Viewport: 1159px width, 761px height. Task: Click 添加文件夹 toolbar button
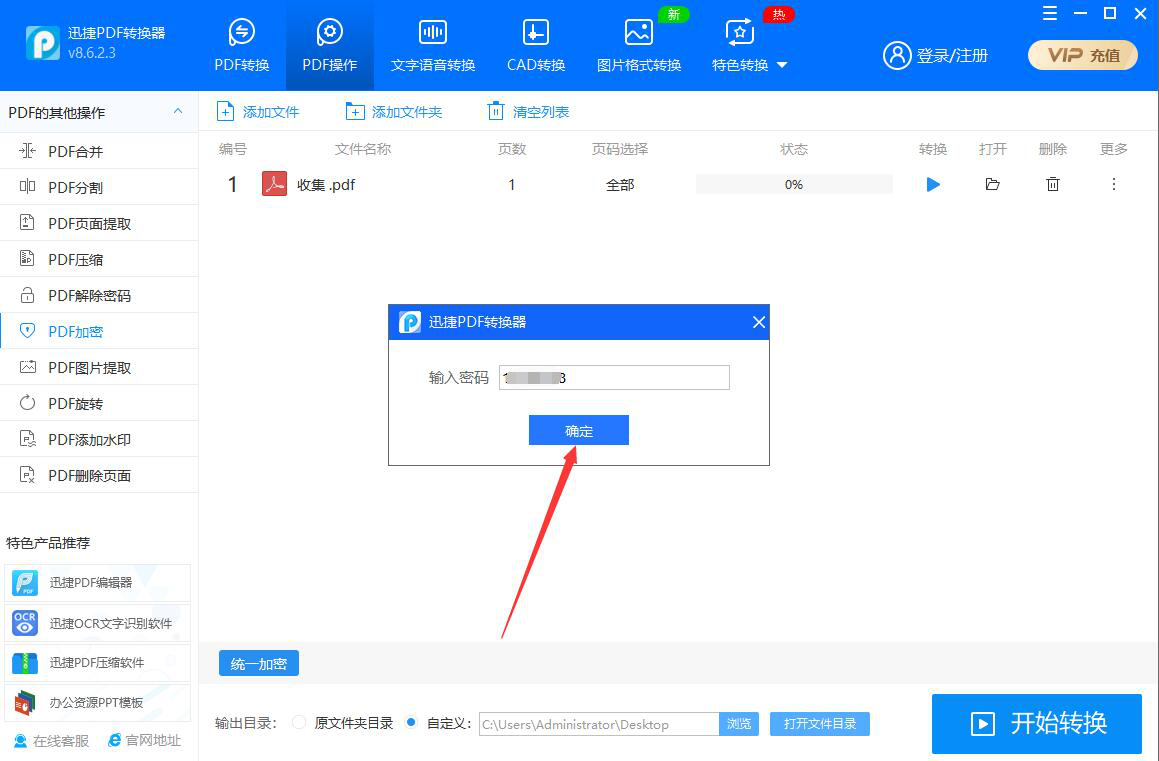coord(394,112)
